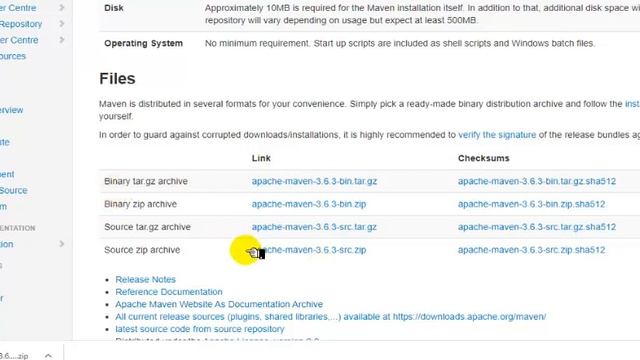Select 'Source zip archive' row label
This screenshot has width=640, height=360.
142,250
